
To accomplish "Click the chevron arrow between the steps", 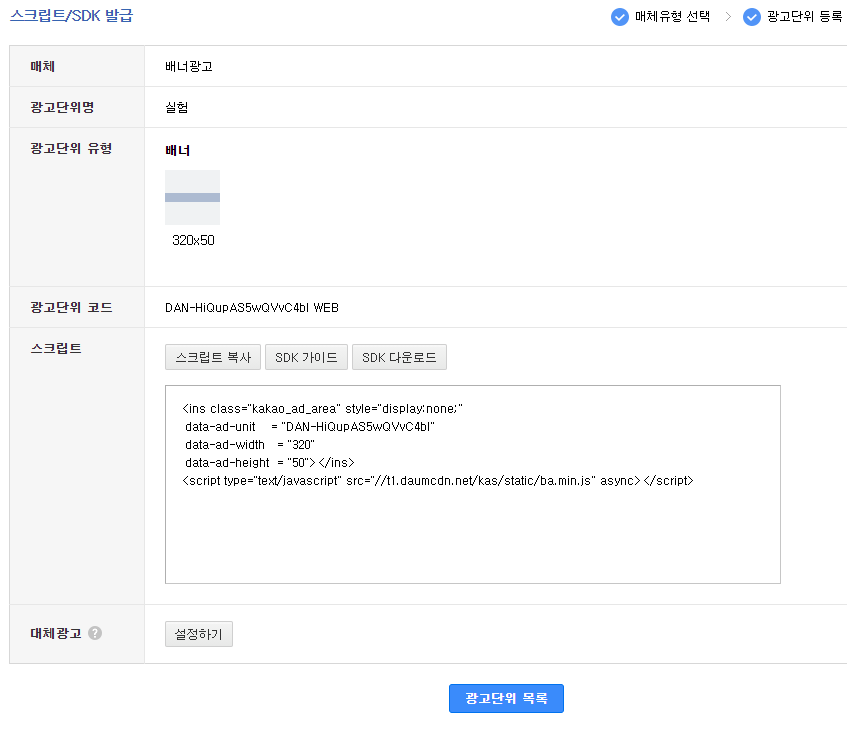I will (x=728, y=17).
